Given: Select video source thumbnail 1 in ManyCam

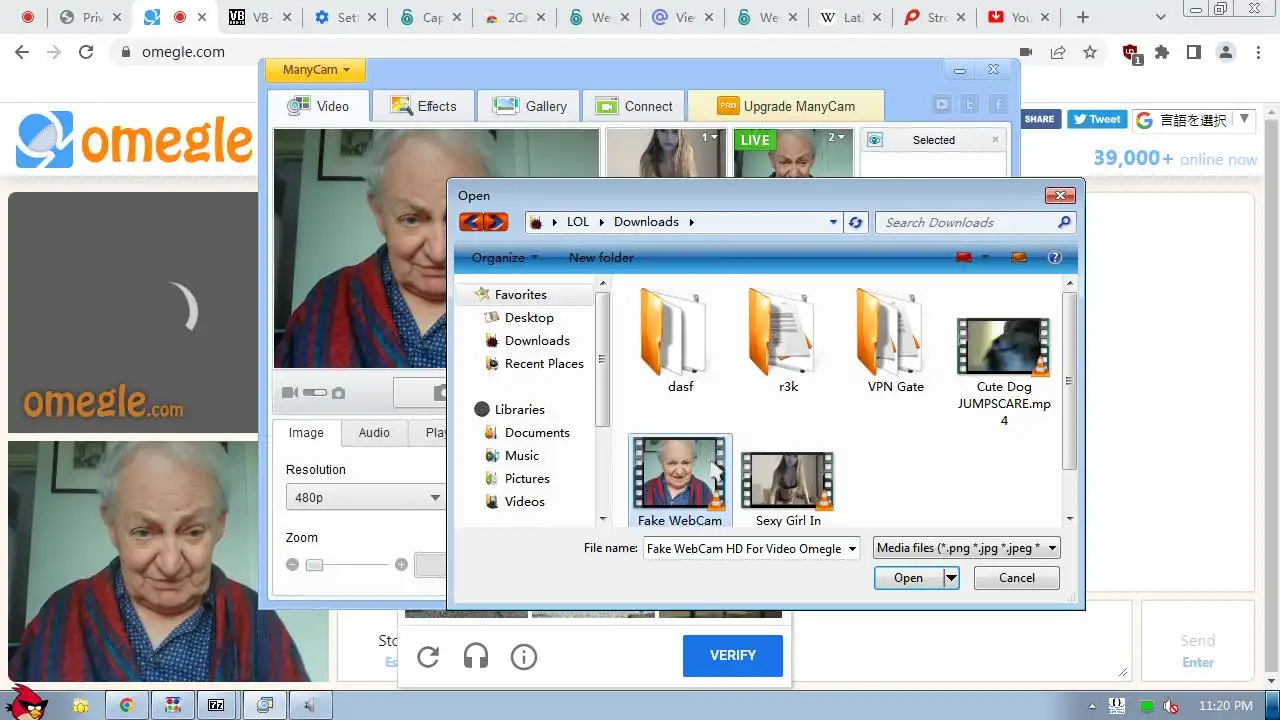Looking at the screenshot, I should (x=664, y=152).
